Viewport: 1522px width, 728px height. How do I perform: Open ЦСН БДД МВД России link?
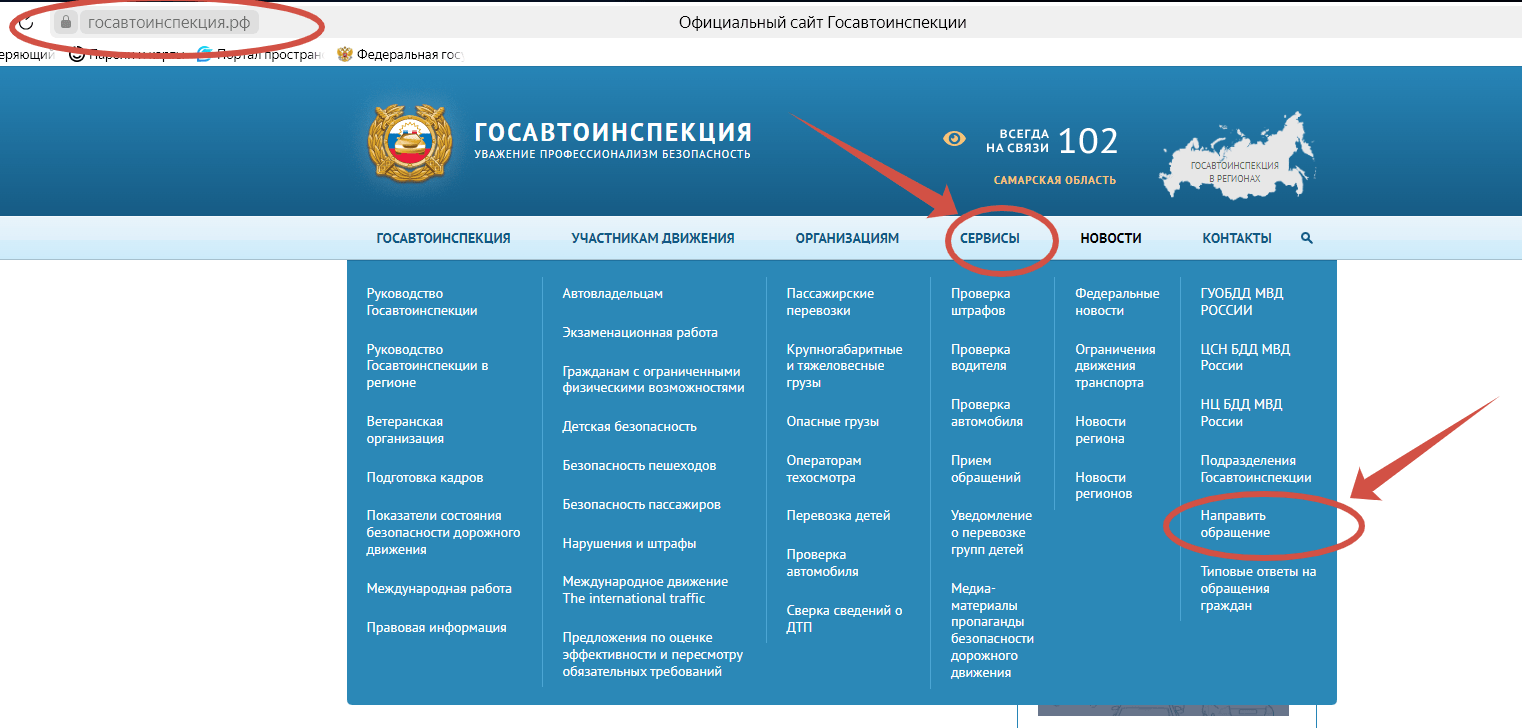coord(1245,357)
